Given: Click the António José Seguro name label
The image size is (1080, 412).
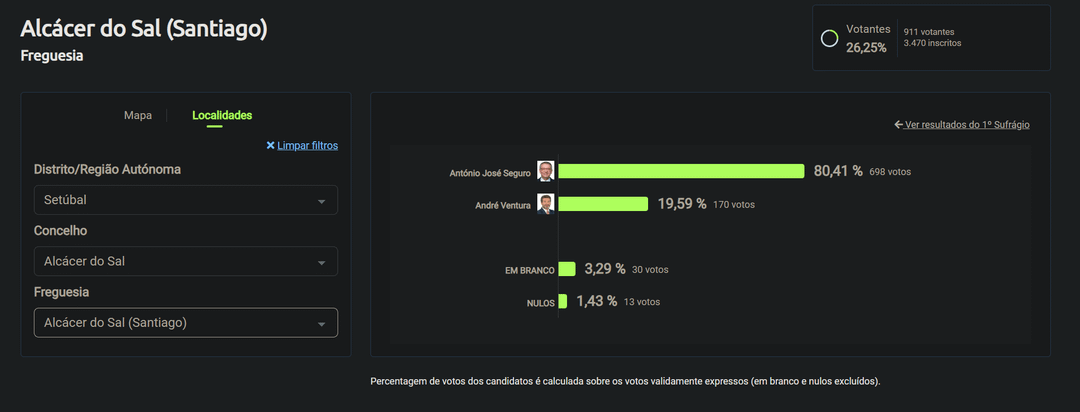Looking at the screenshot, I should (x=490, y=173).
